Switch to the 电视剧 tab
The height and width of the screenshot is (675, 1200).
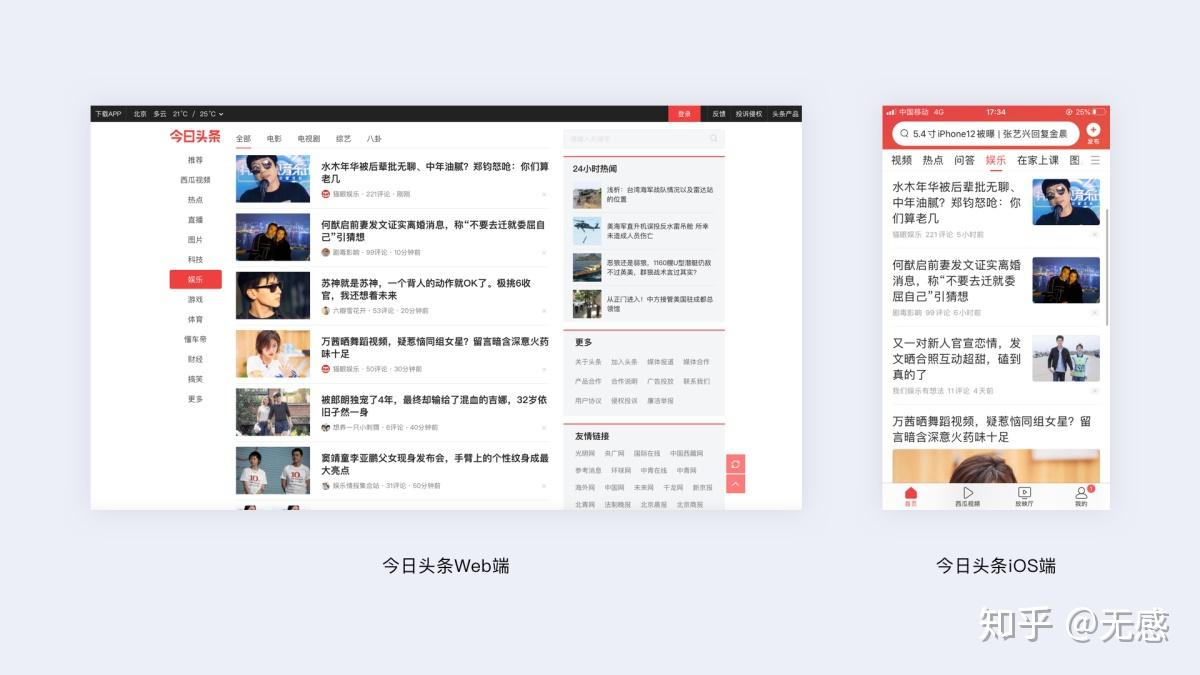click(309, 139)
